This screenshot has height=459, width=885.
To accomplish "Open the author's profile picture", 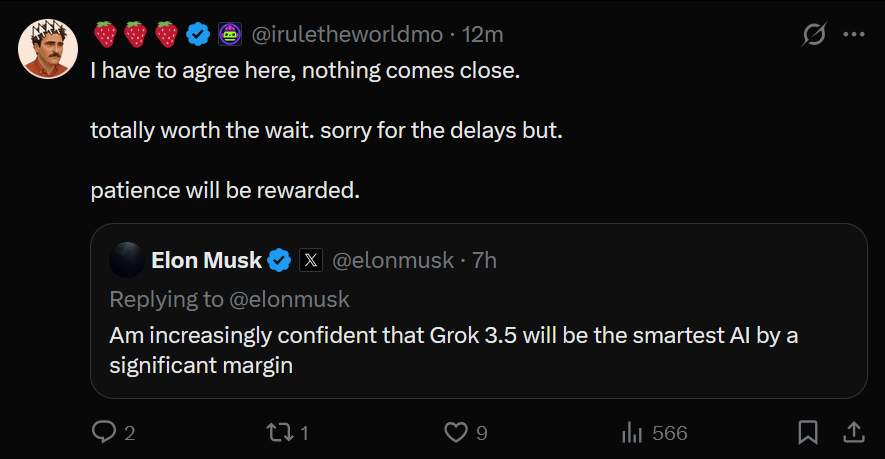I will pos(49,48).
